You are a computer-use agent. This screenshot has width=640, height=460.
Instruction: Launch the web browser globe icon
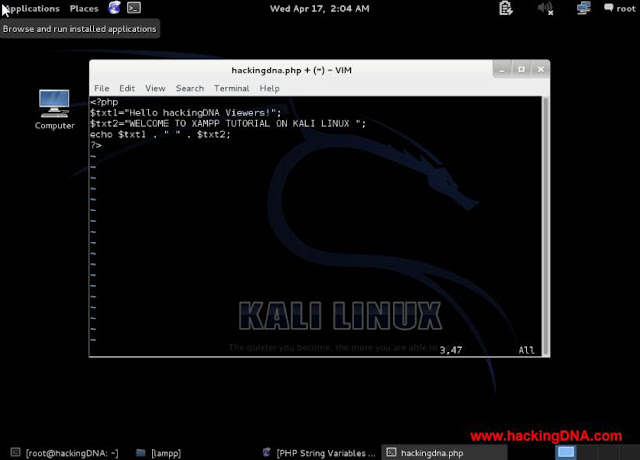pyautogui.click(x=114, y=7)
